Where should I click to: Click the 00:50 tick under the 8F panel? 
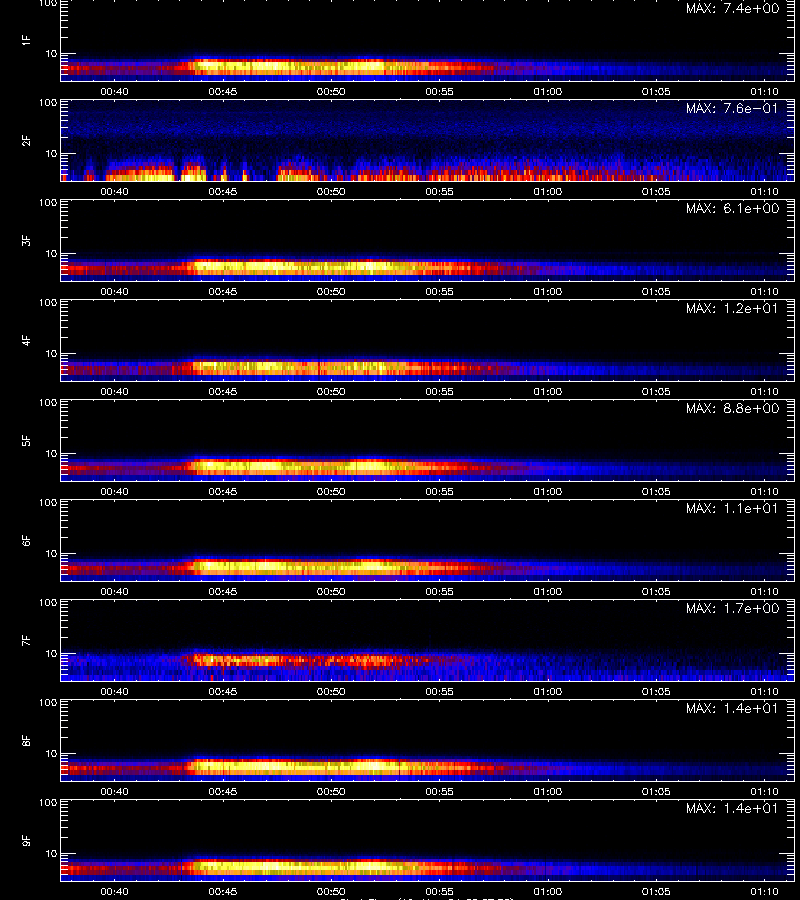pos(331,792)
